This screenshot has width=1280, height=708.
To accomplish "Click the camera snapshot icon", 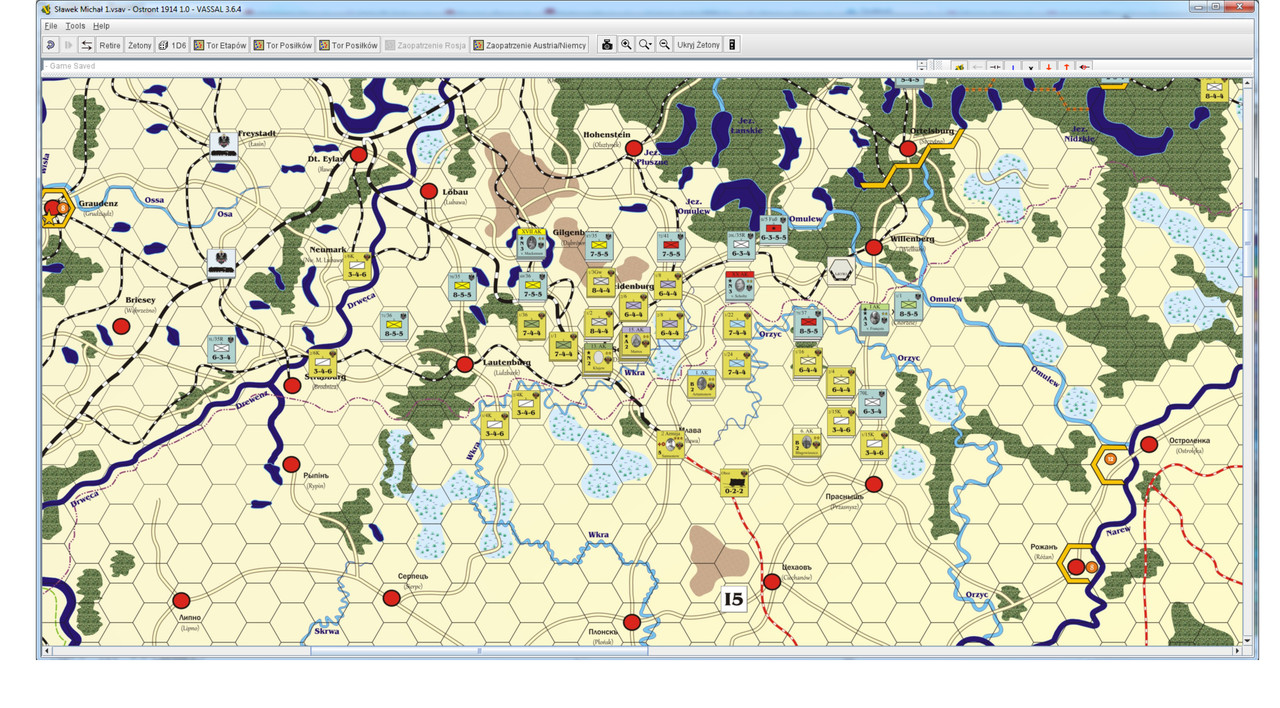I will point(606,45).
